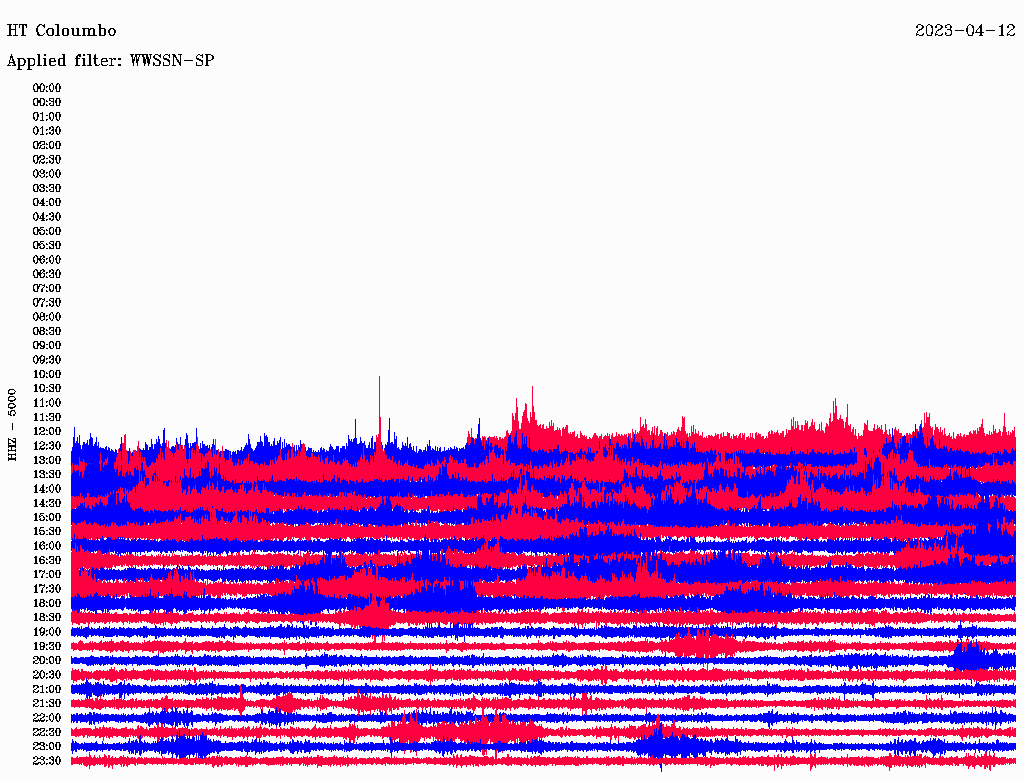Click the 20:00 time label
Viewport: 1024px width, 780px height.
pos(47,660)
